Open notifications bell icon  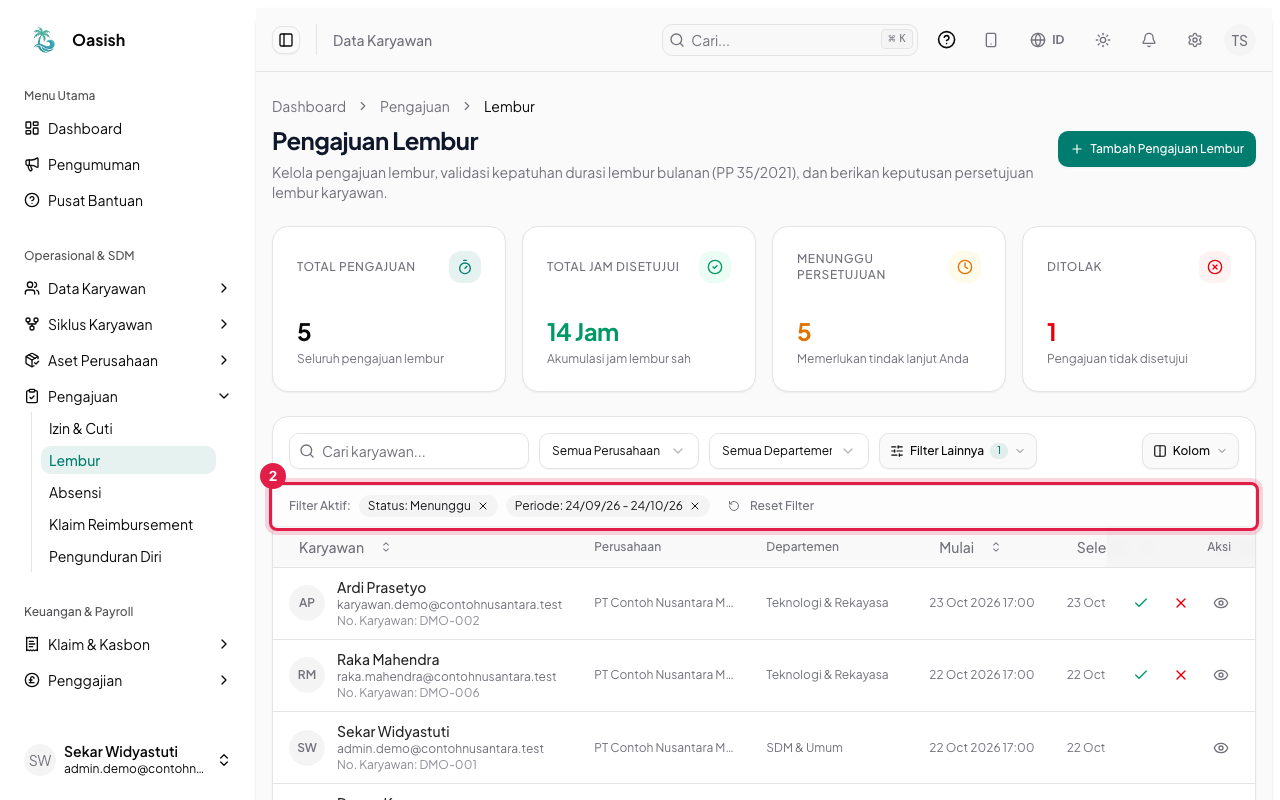[1149, 40]
